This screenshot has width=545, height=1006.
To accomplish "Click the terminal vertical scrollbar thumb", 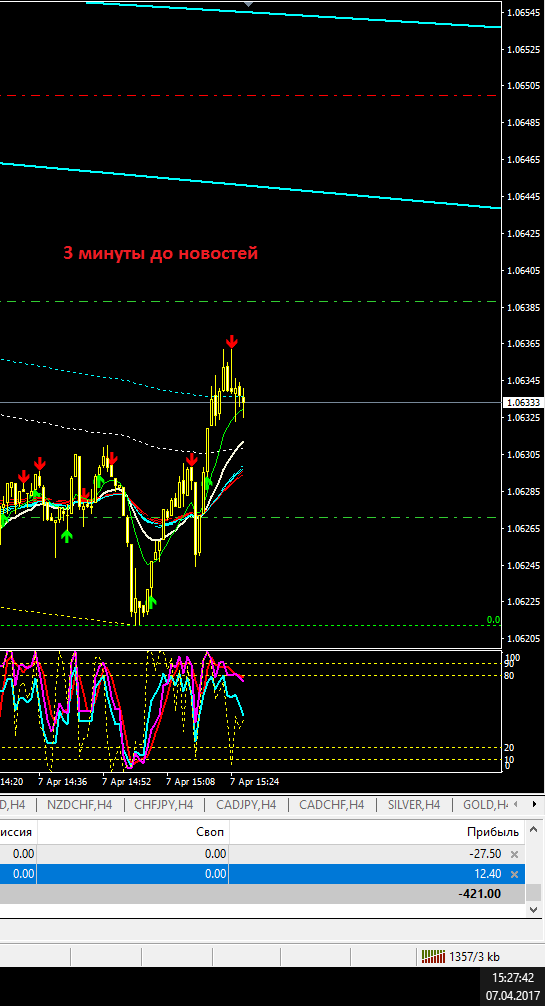I will click(x=534, y=892).
